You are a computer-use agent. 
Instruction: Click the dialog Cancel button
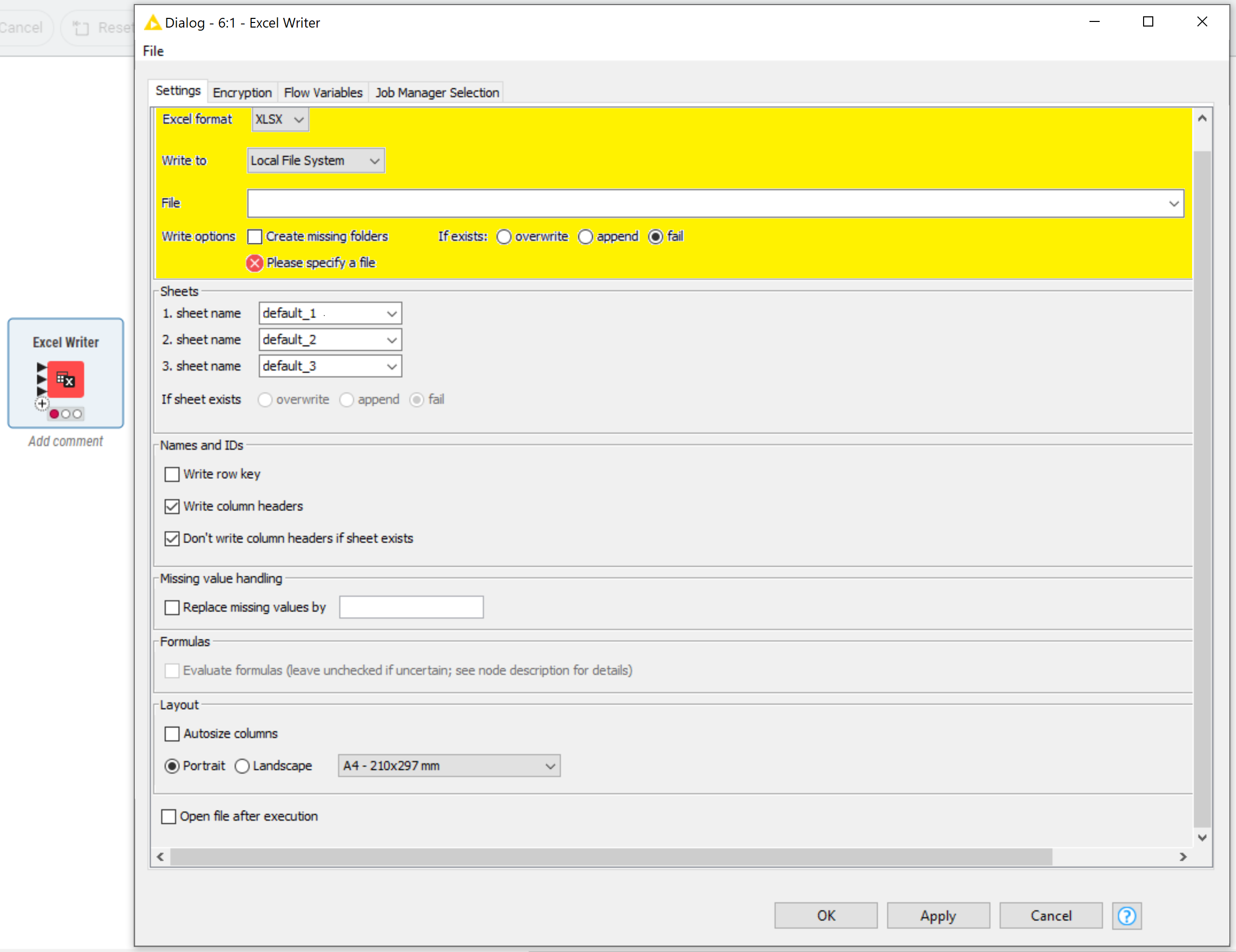tap(1050, 915)
